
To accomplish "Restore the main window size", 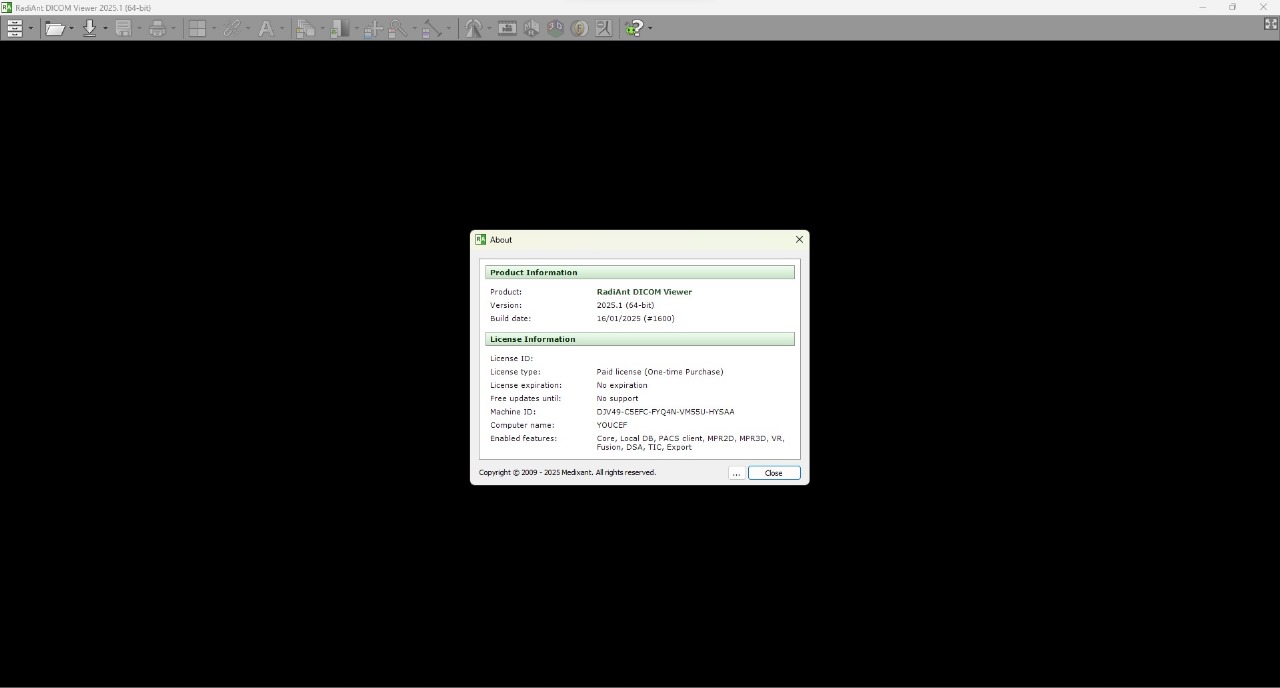I will pos(1232,7).
